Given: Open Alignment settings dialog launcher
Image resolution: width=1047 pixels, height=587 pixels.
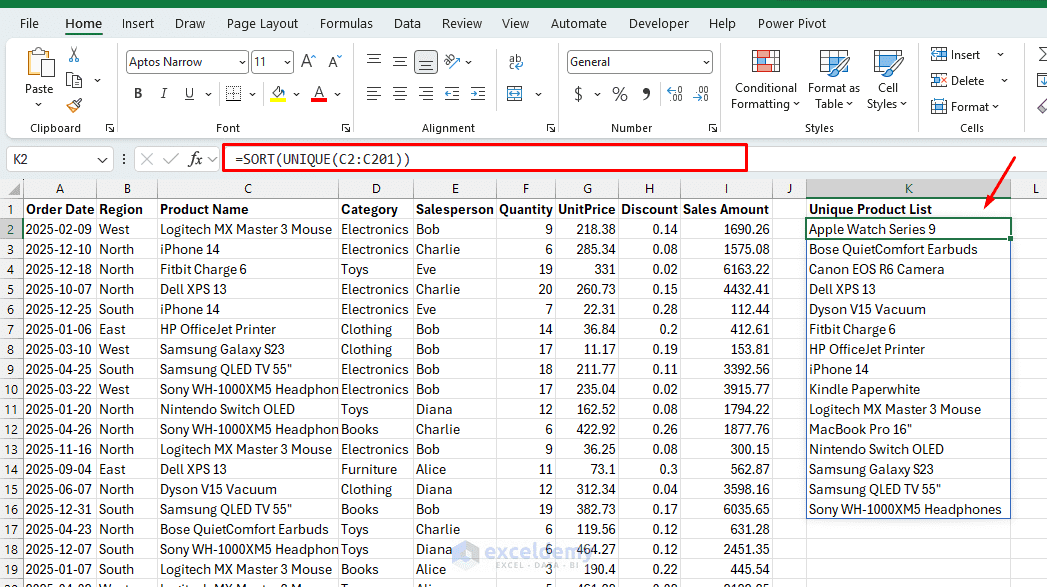Looking at the screenshot, I should click(551, 128).
